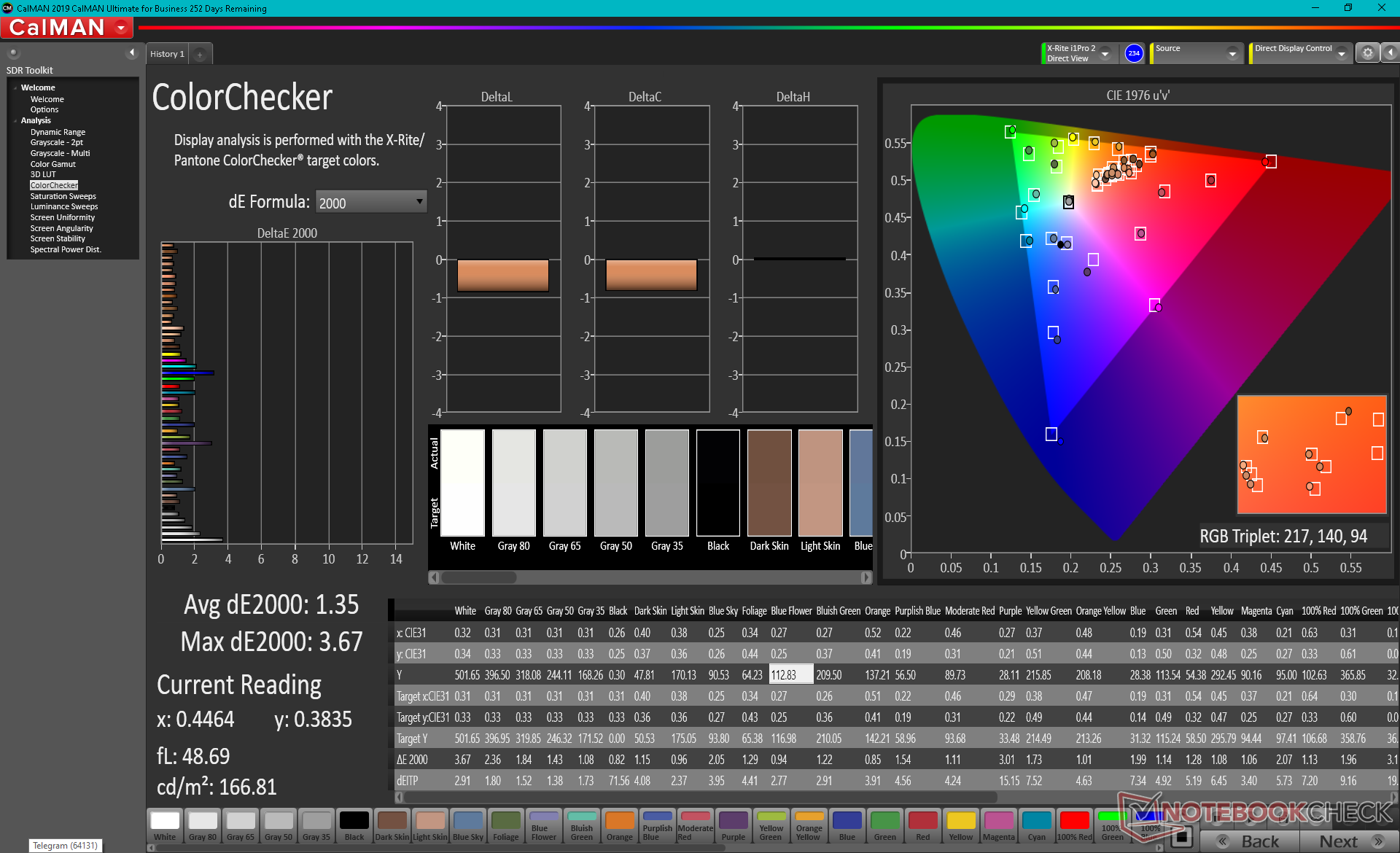Select Grayscale - Multi in the sidebar
This screenshot has height=853, width=1400.
point(60,153)
